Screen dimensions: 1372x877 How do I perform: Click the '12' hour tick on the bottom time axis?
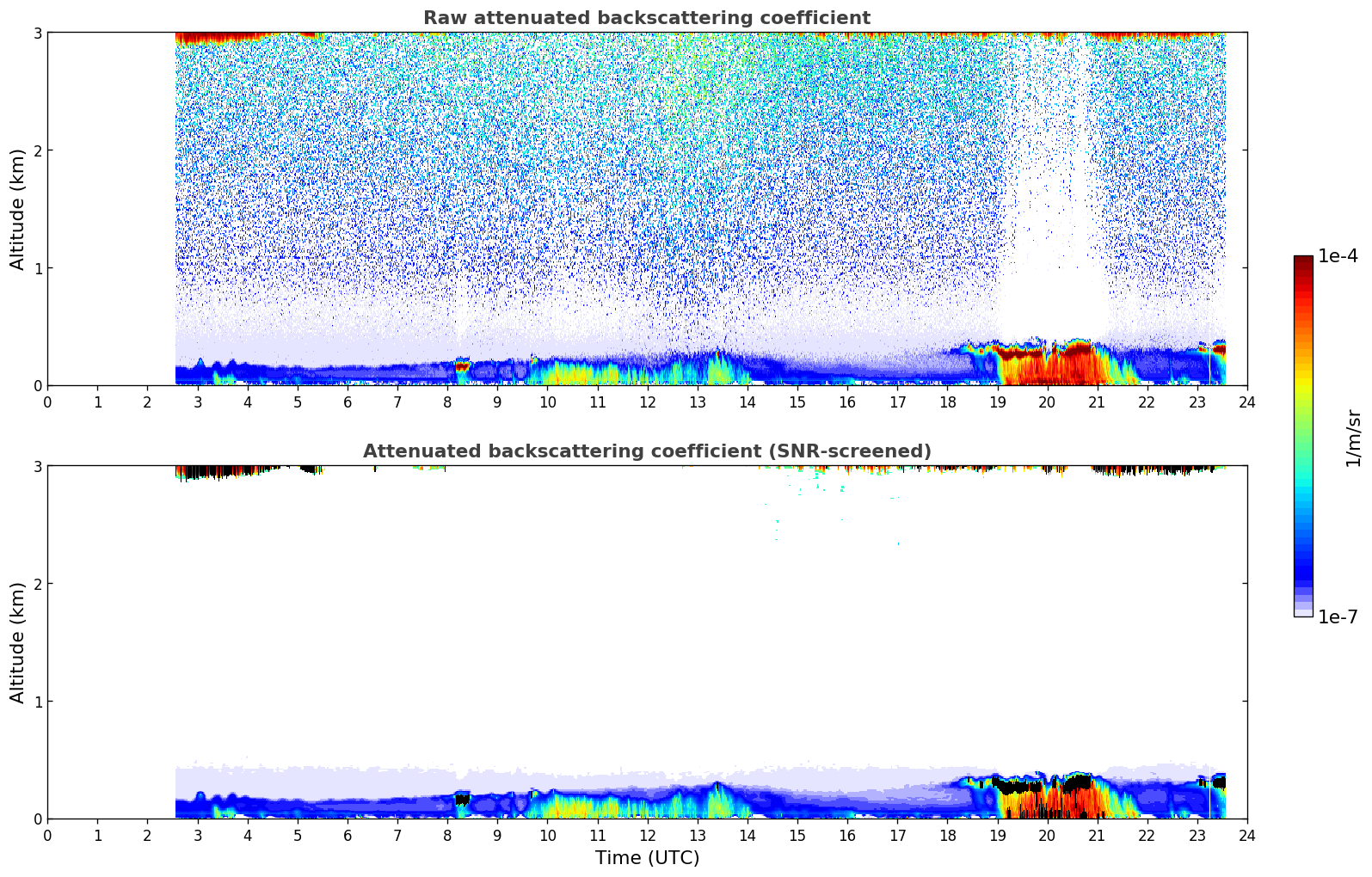(647, 836)
